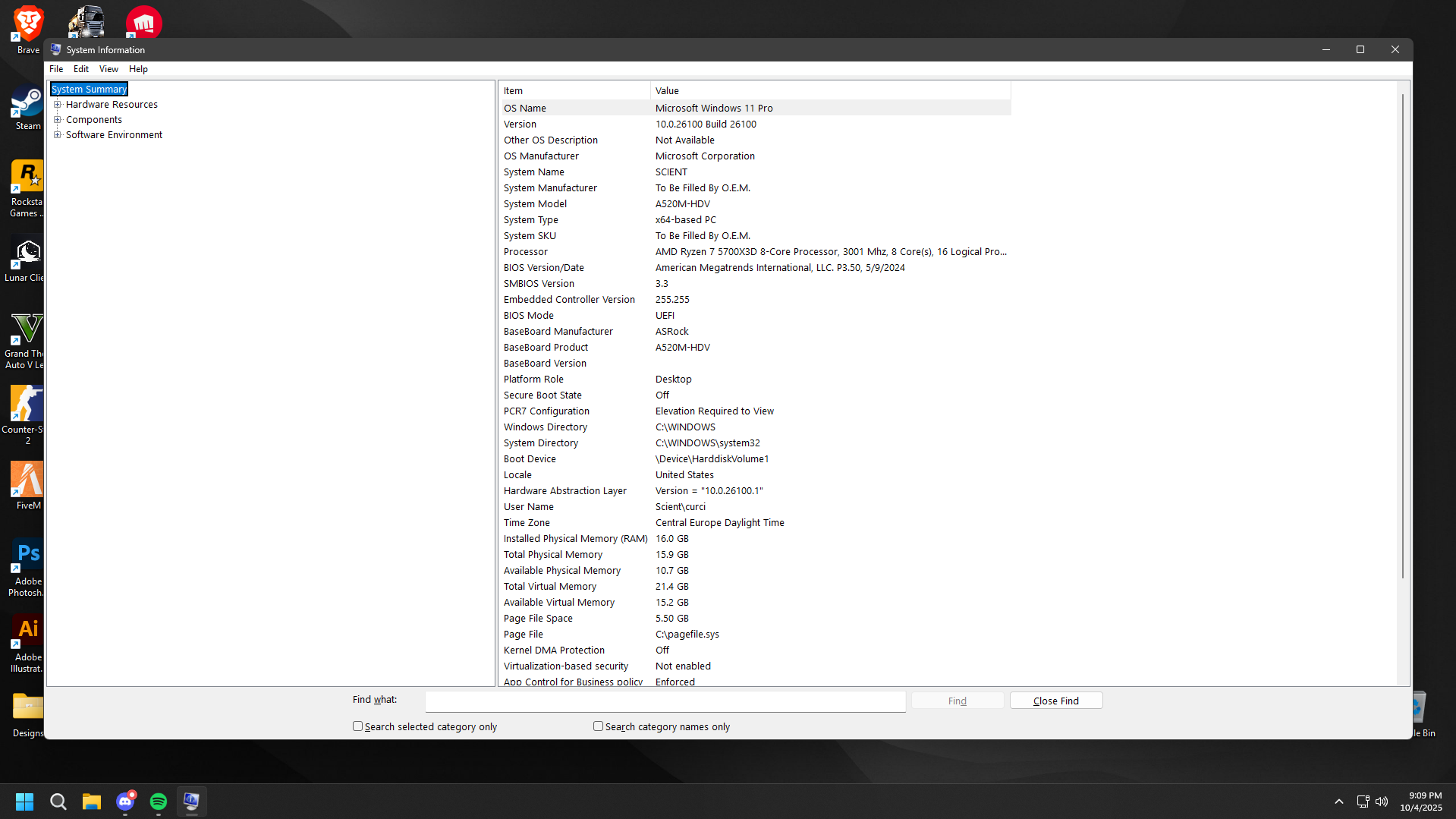1456x819 pixels.
Task: Click the UEFI BIOS mode value
Action: pyautogui.click(x=665, y=316)
